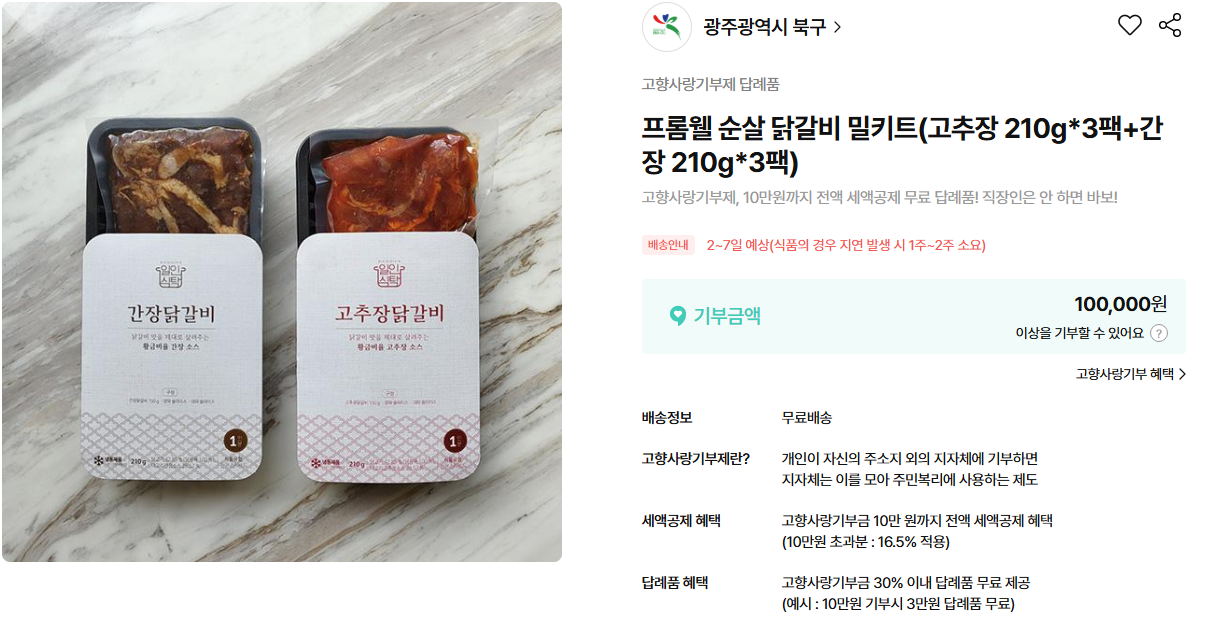Viewport: 1209px width, 621px height.
Task: Click the arrow beside 고향사랑기부 혜택
Action: [x=1182, y=374]
